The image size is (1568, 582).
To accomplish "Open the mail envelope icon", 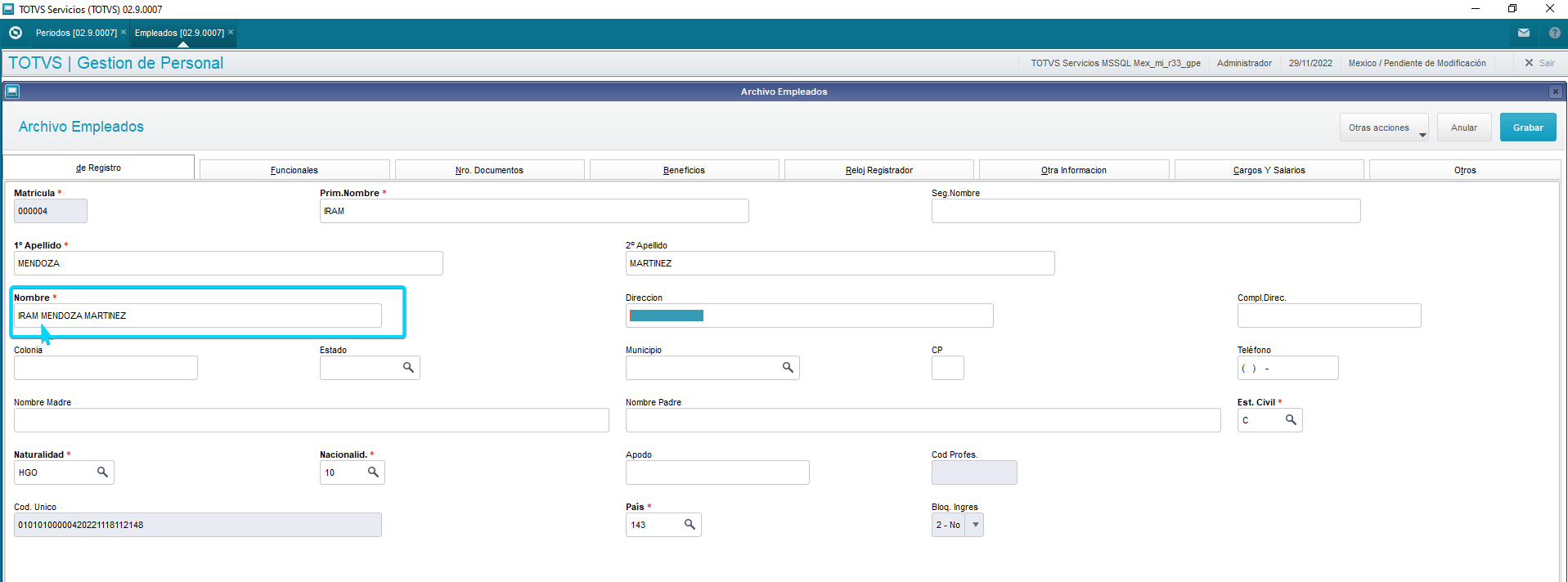I will coord(1524,33).
